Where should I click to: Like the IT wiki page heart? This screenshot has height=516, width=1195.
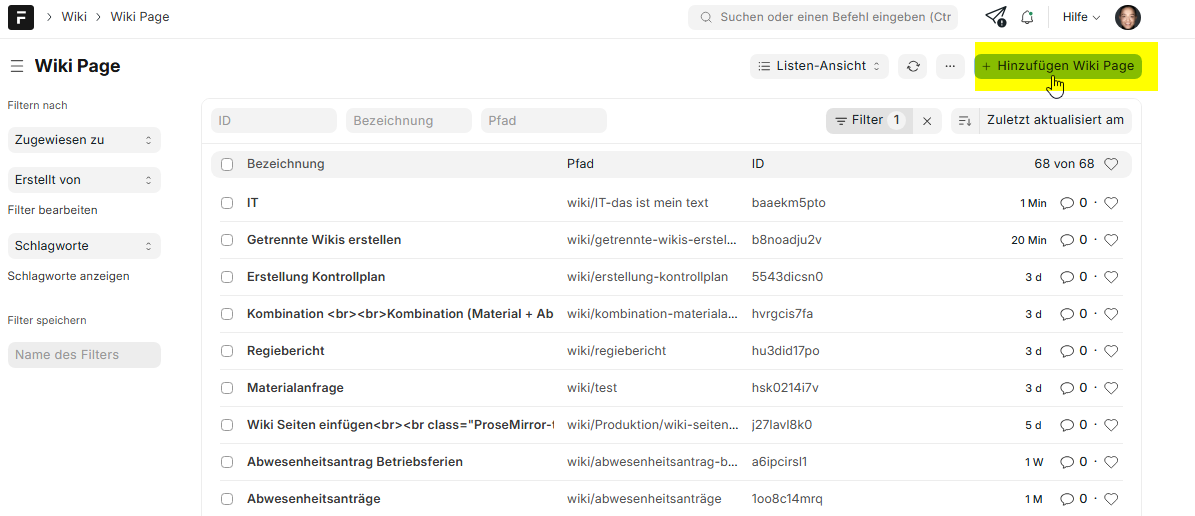(x=1111, y=203)
